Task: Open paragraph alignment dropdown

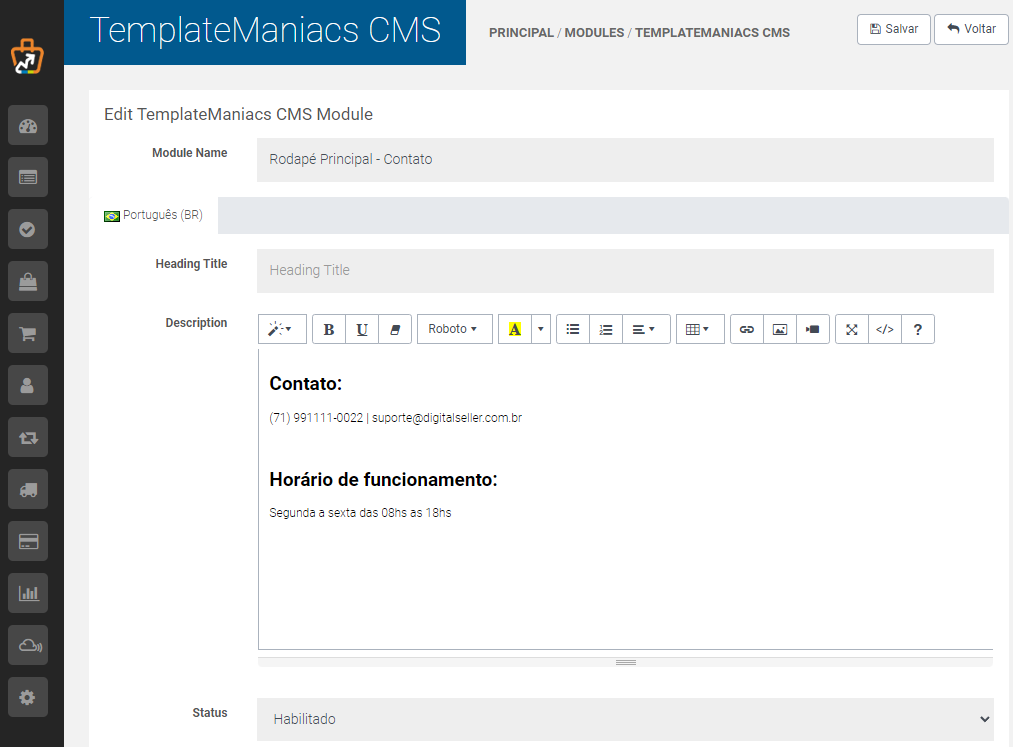Action: coord(646,330)
